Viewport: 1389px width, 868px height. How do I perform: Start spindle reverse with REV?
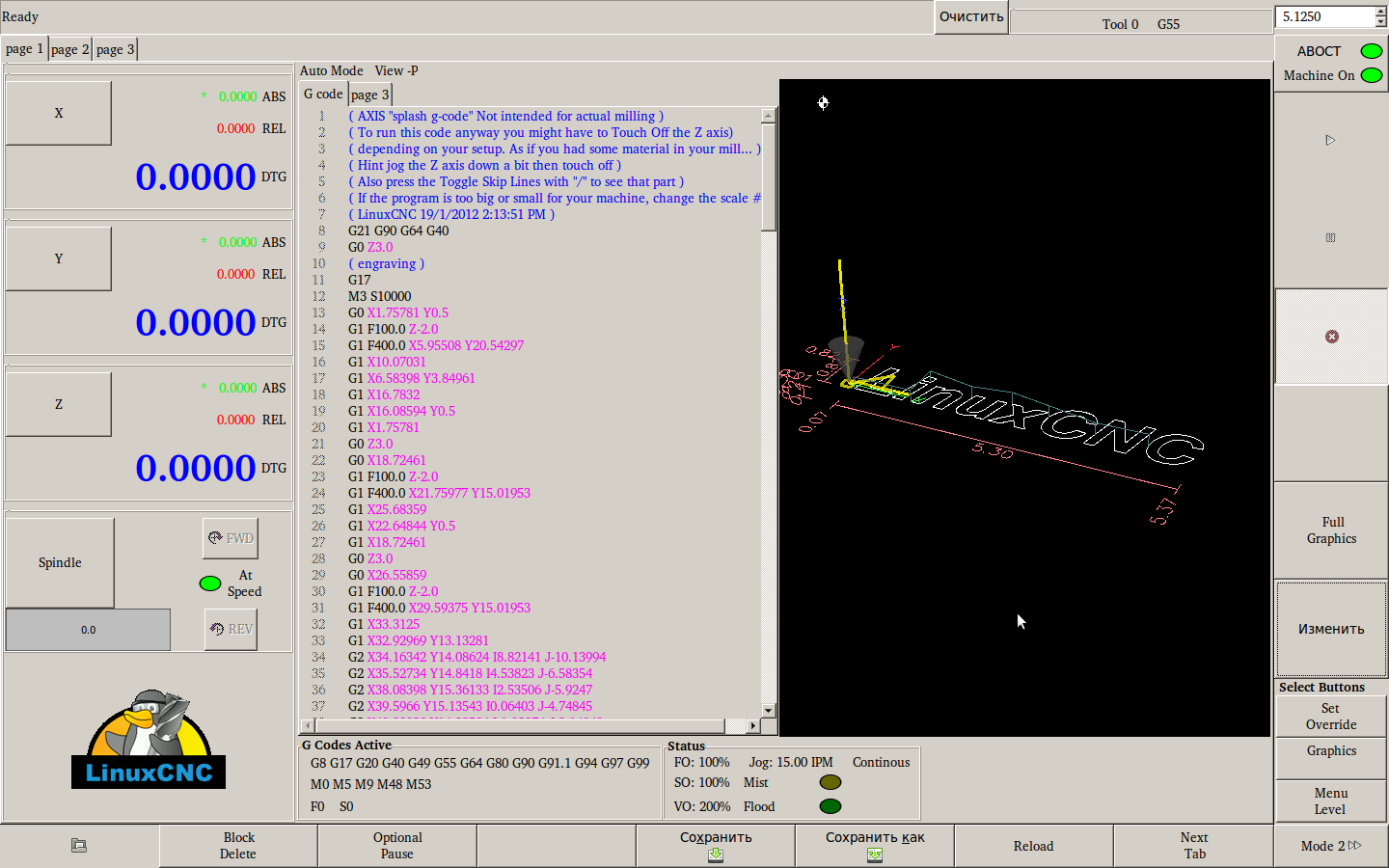pyautogui.click(x=231, y=629)
